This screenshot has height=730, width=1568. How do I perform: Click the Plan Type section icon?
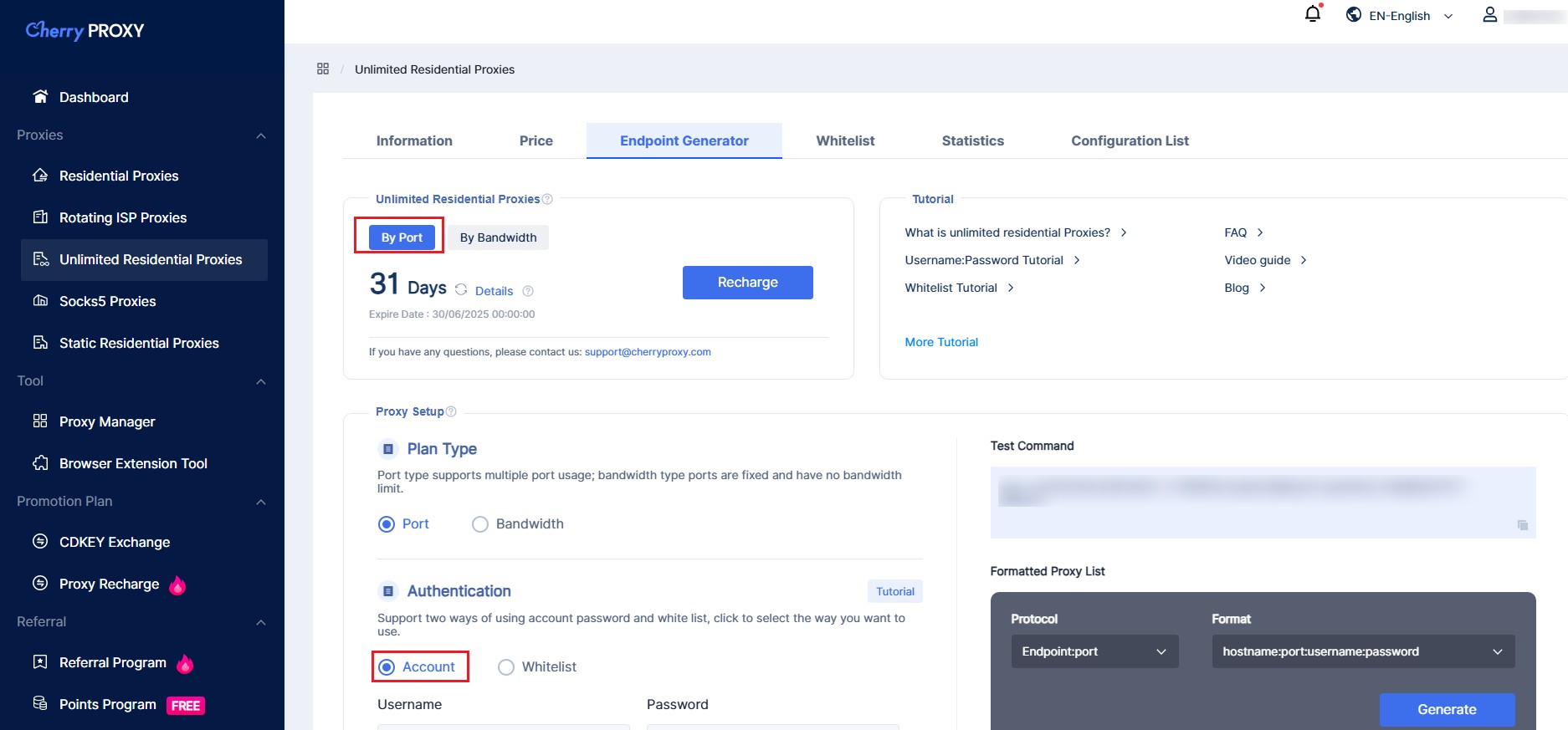tap(388, 449)
